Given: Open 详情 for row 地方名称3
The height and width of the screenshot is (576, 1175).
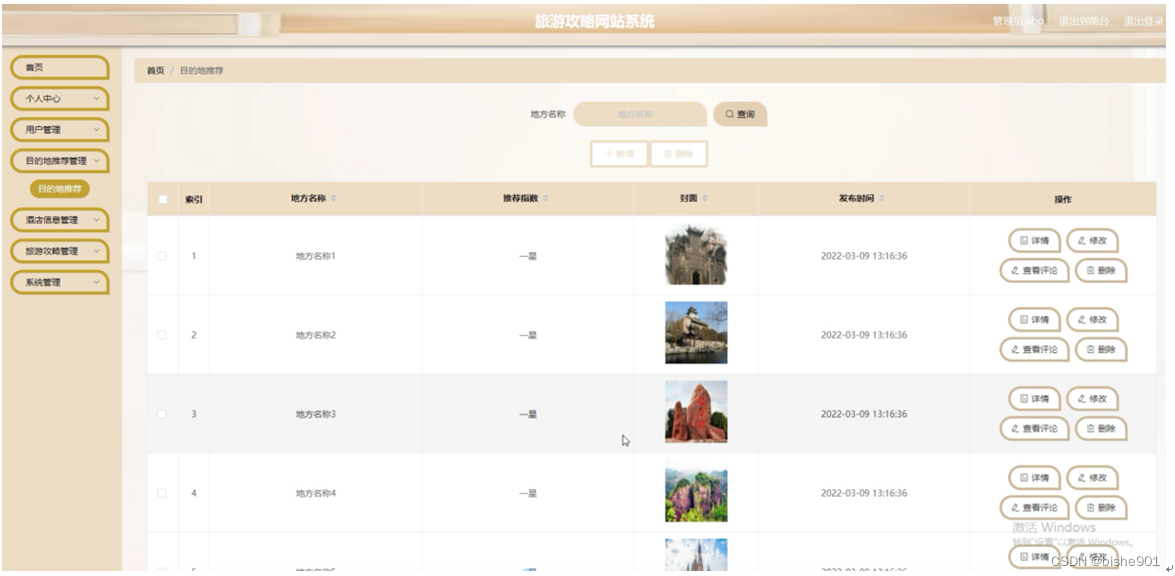Looking at the screenshot, I should click(x=1034, y=398).
